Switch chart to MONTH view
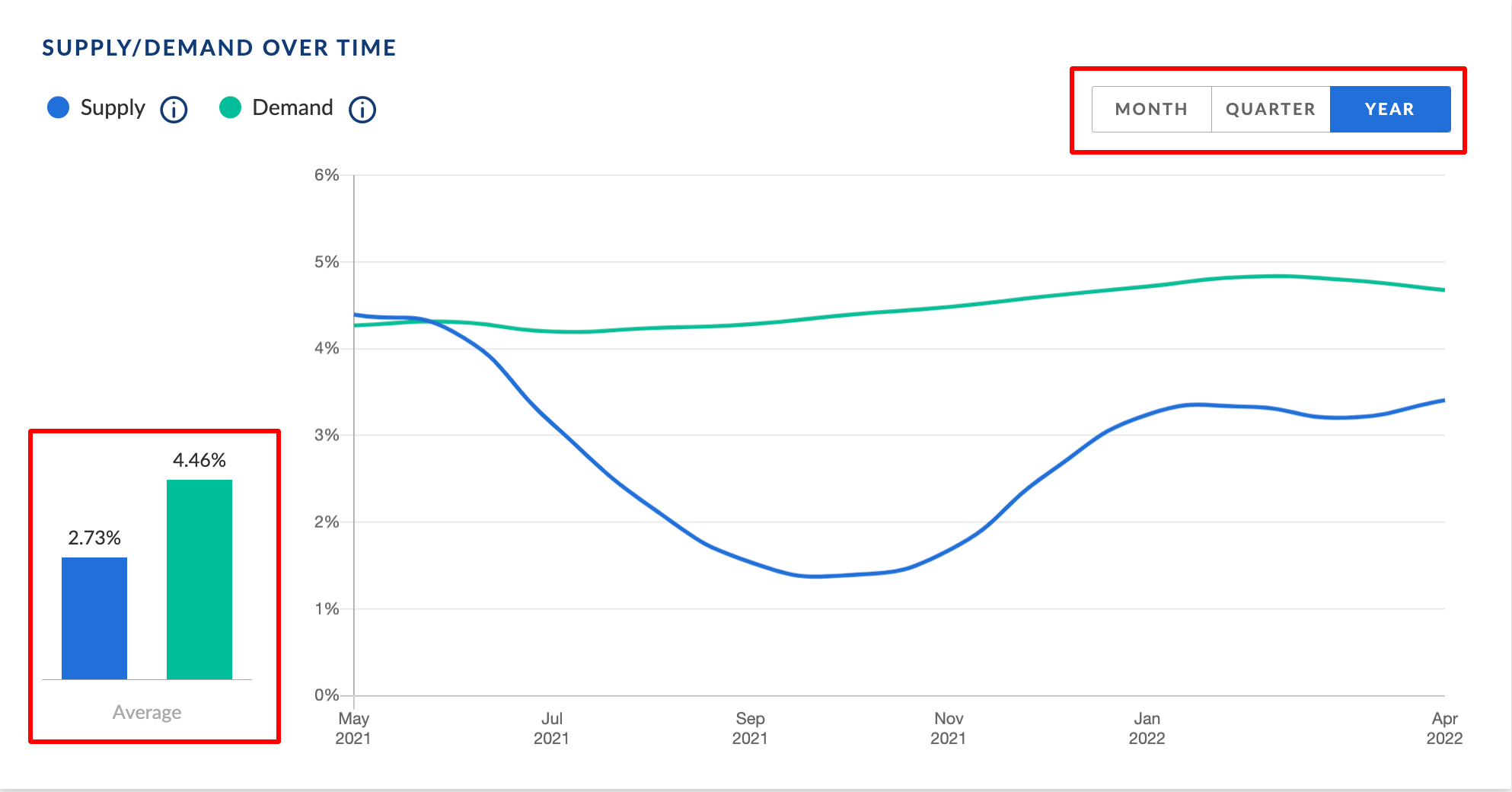 point(1151,109)
